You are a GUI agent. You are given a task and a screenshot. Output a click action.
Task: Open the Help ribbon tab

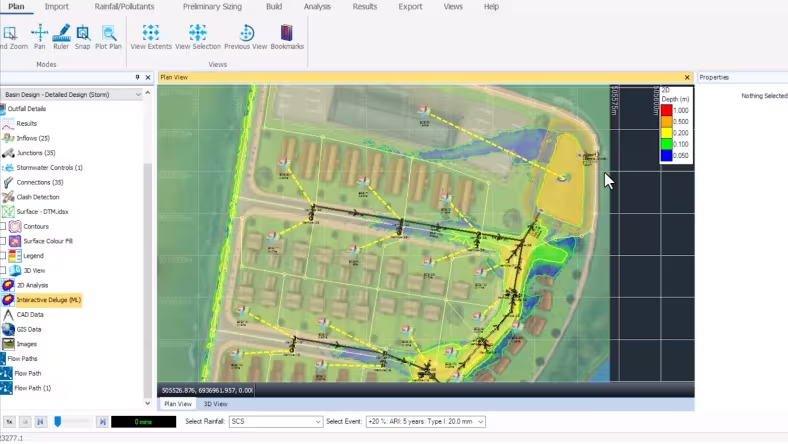(x=491, y=7)
